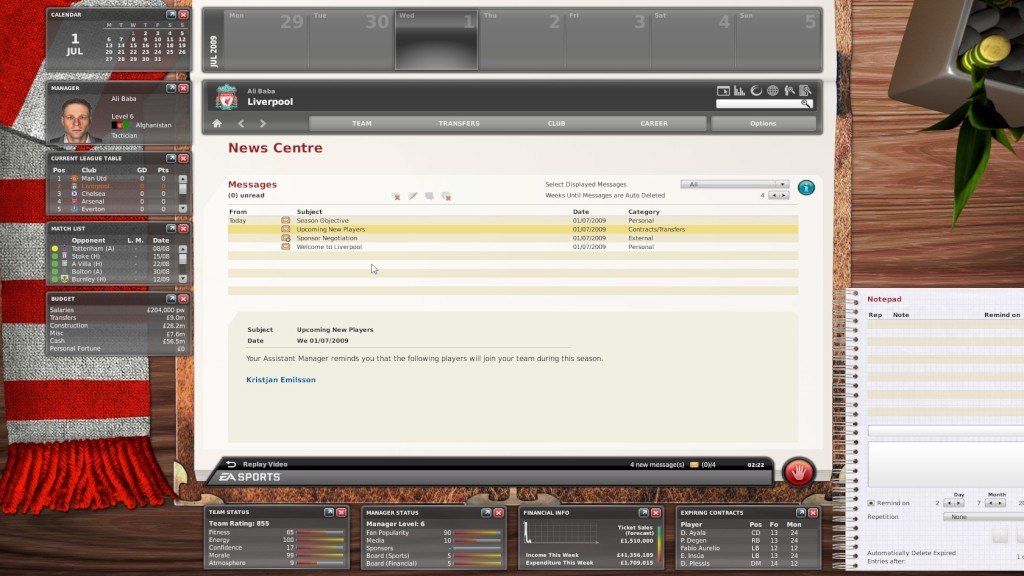The height and width of the screenshot is (576, 1024).
Task: Click the globe icon in the top toolbar
Action: click(773, 91)
